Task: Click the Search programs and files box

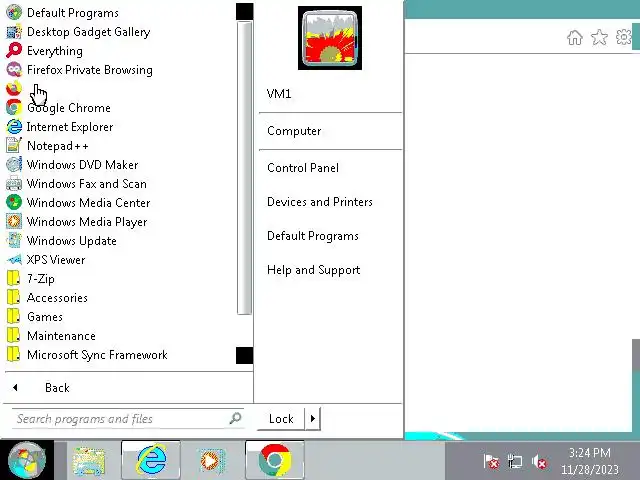Action: pos(128,419)
